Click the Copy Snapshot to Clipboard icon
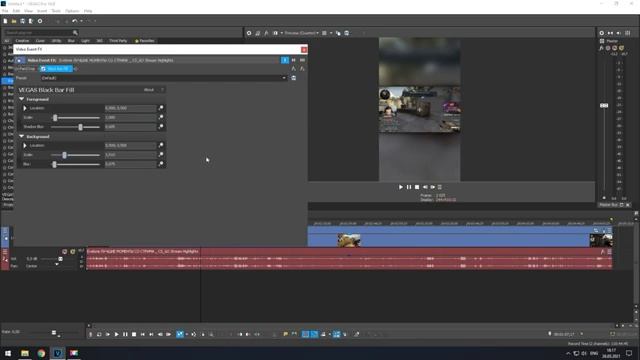This screenshot has width=640, height=360. coord(338,33)
